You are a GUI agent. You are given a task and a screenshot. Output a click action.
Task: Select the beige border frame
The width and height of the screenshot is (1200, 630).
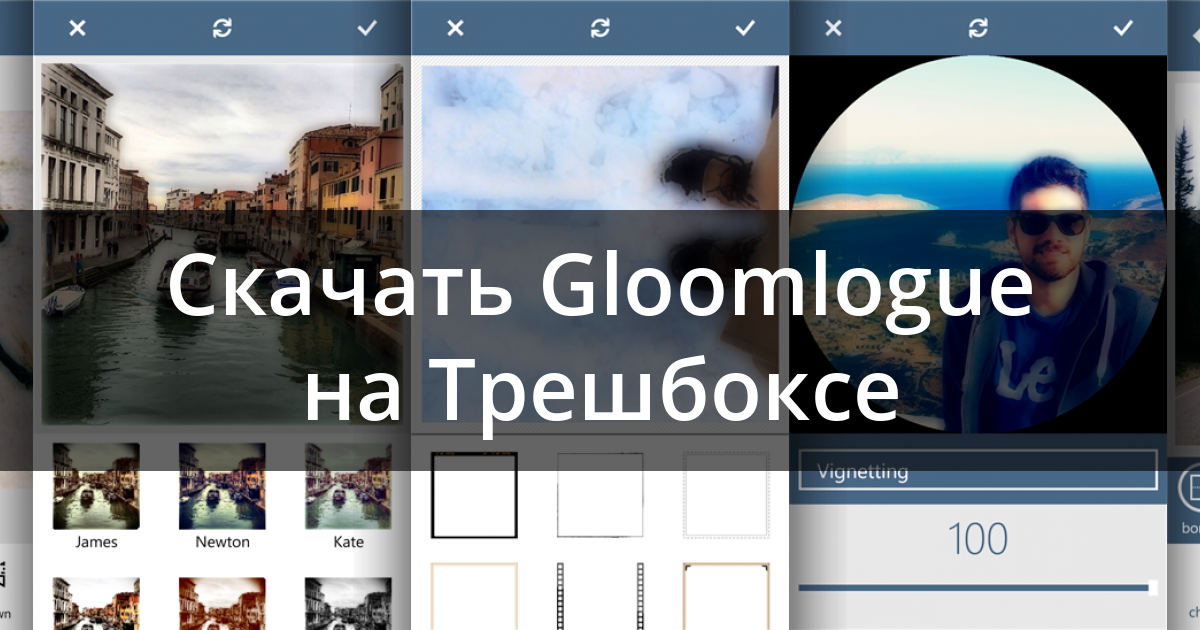474,596
